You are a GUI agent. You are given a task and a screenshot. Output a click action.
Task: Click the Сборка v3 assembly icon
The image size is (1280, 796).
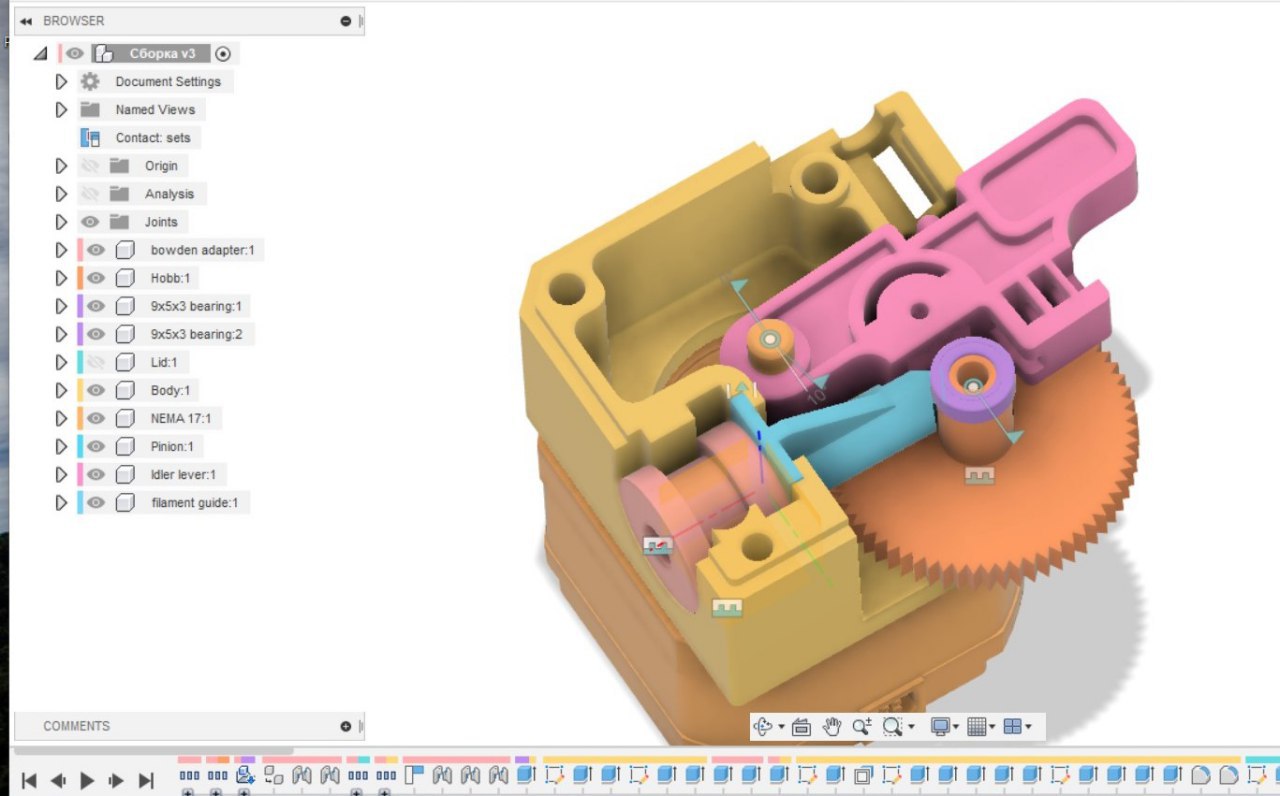coord(104,54)
